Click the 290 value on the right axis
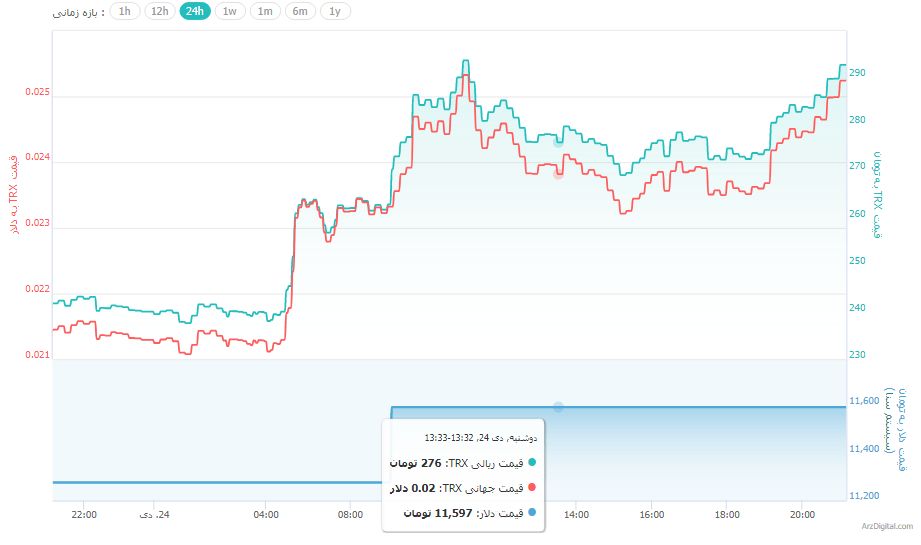The height and width of the screenshot is (545, 921). click(857, 73)
